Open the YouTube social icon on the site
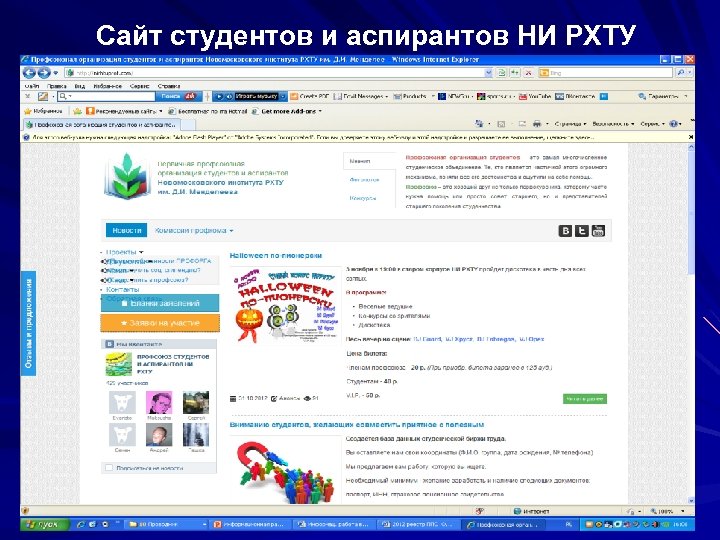720x540 pixels. pos(598,231)
